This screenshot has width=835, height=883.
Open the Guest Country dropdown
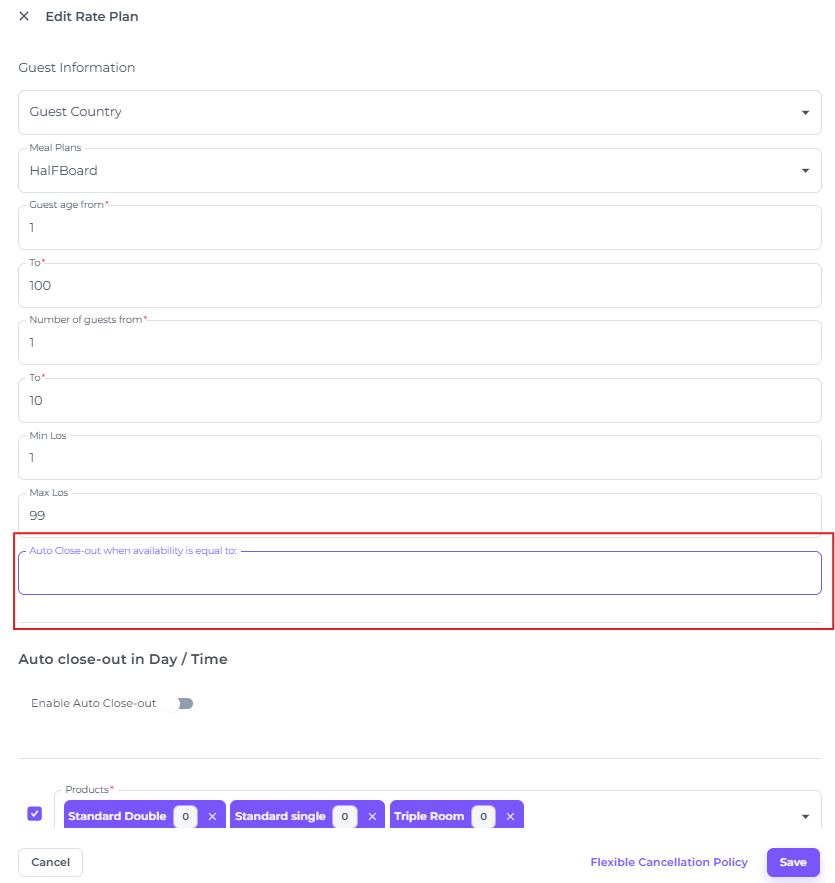[420, 112]
